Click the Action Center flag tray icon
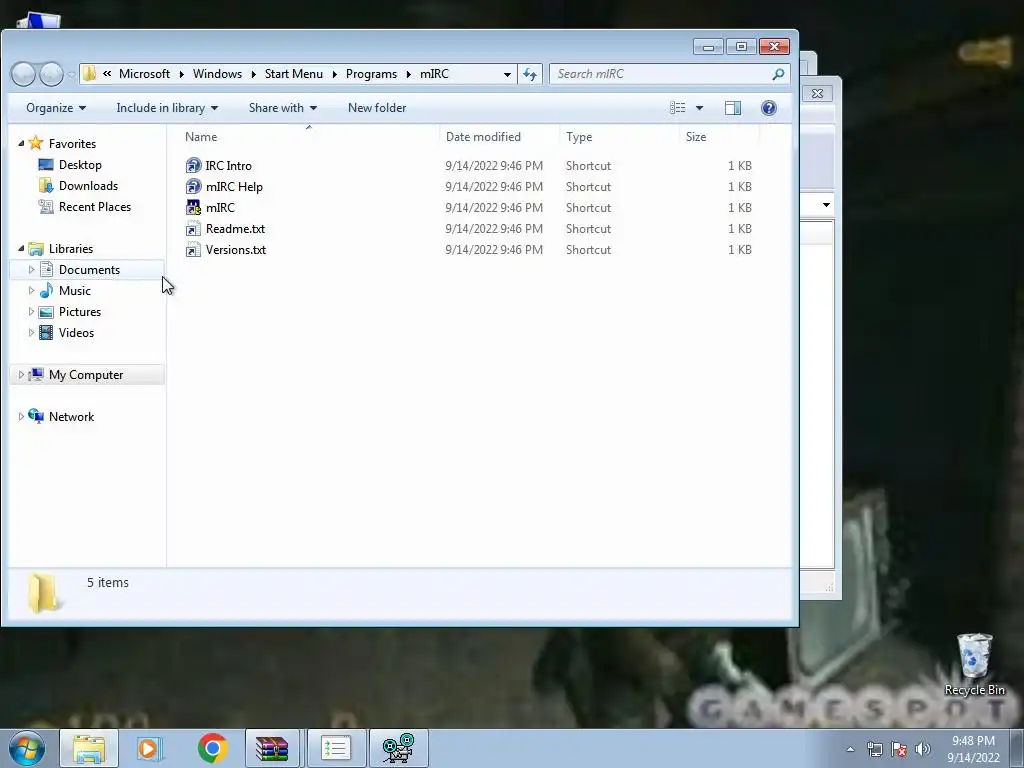This screenshot has height=768, width=1024. click(x=899, y=749)
